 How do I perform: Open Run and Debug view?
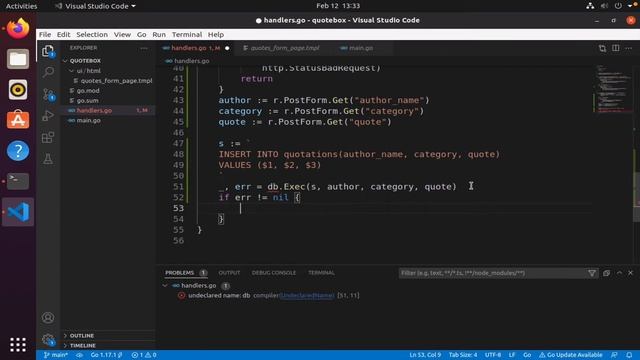point(48,116)
